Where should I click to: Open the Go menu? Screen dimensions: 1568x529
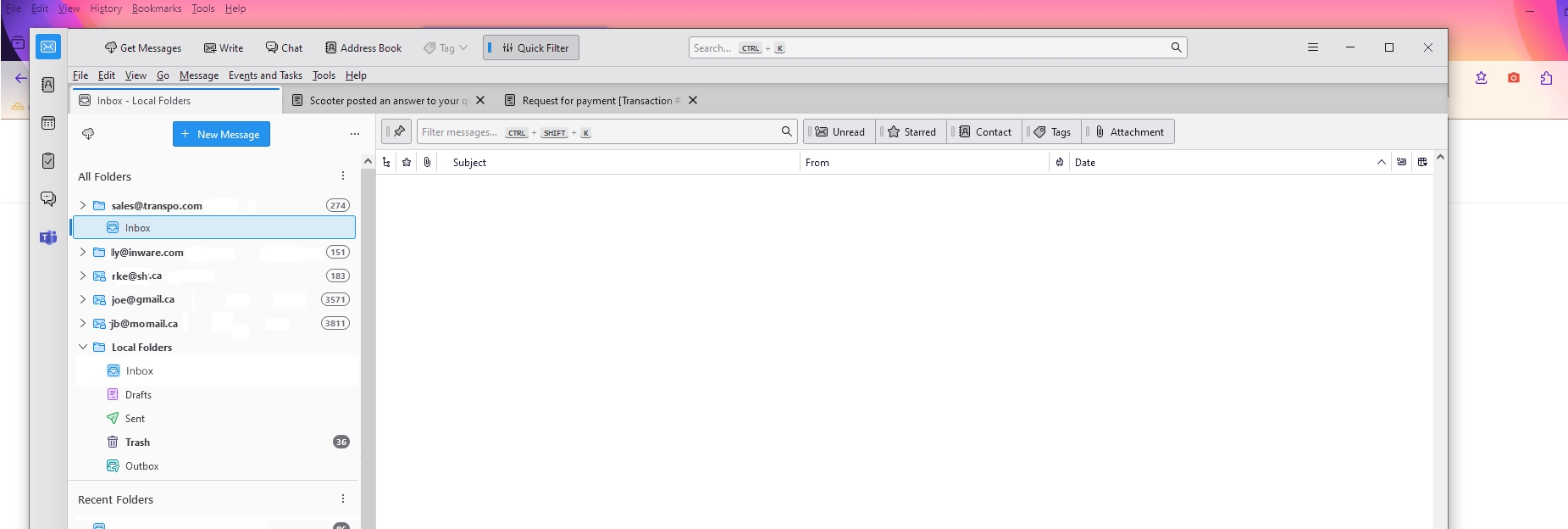coord(163,75)
